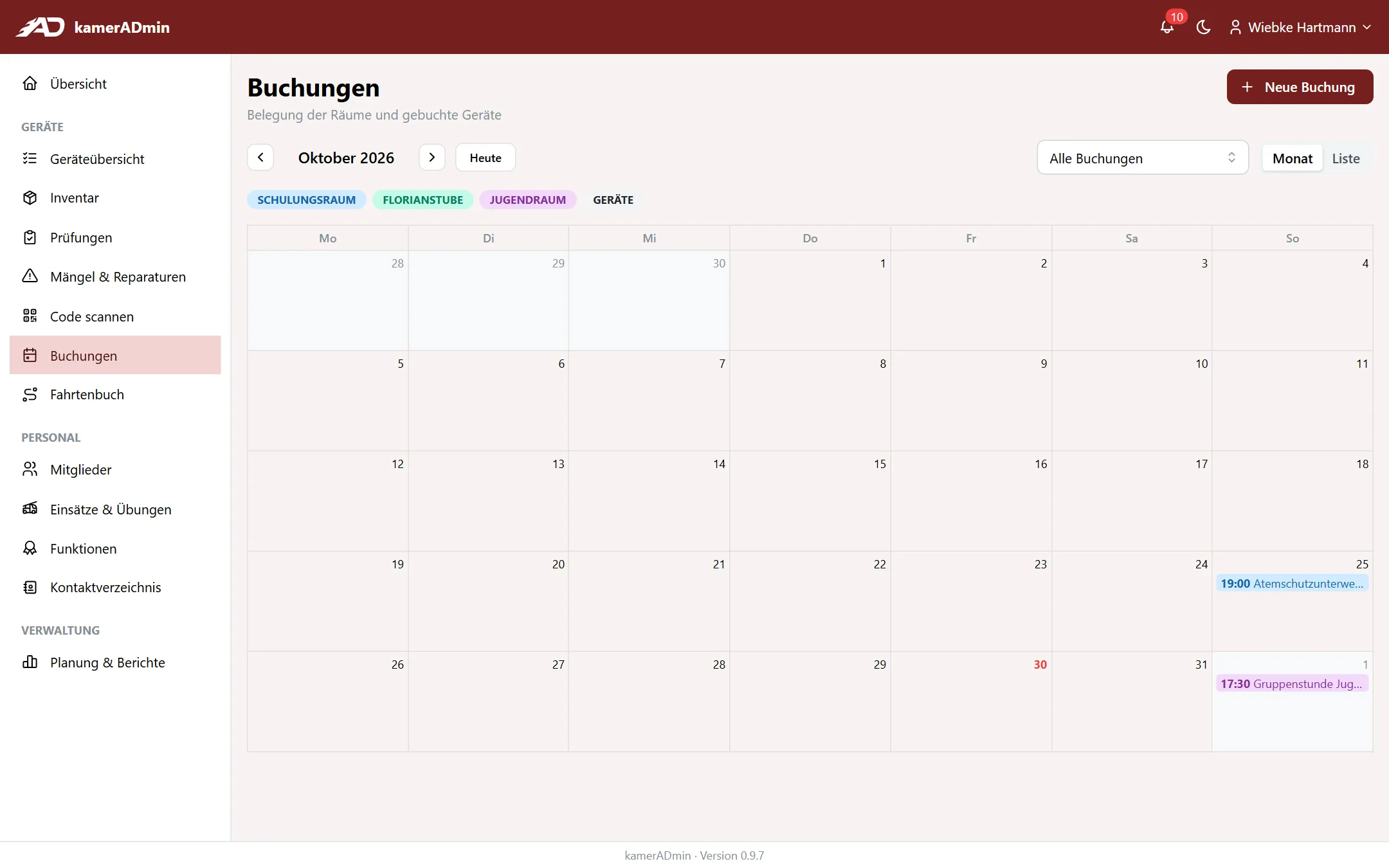Open the 19:00 Atemschutzunterweisung booking
Screen dimensions: 1389x868
pyautogui.click(x=1292, y=583)
